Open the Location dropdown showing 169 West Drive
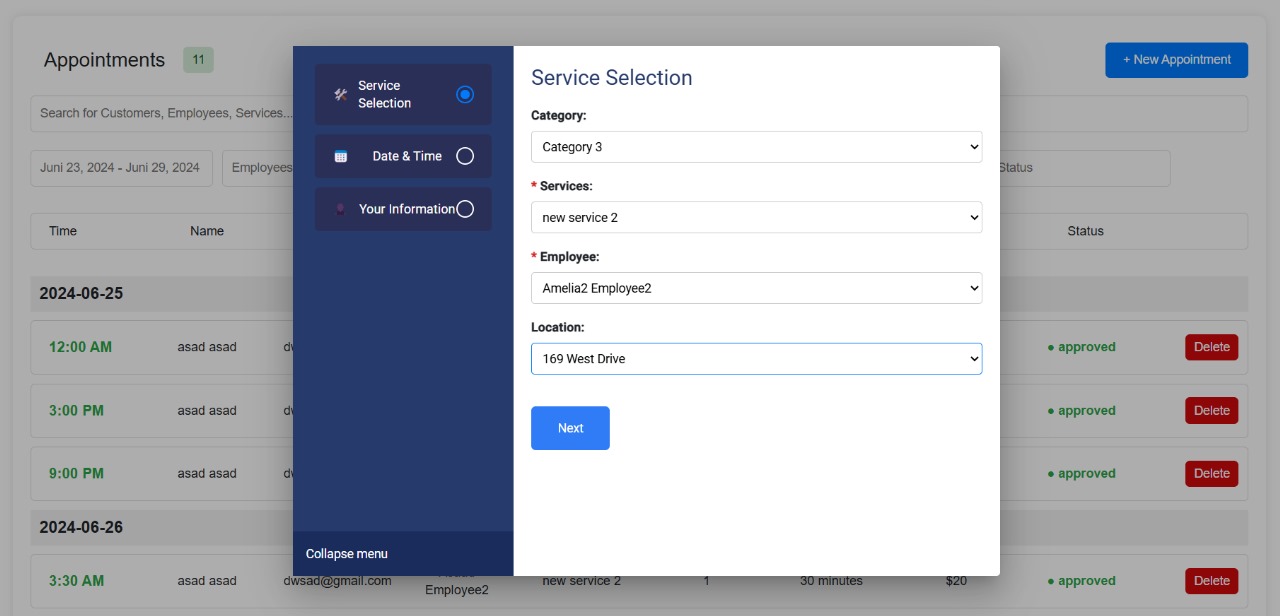Viewport: 1280px width, 616px height. pyautogui.click(x=756, y=358)
